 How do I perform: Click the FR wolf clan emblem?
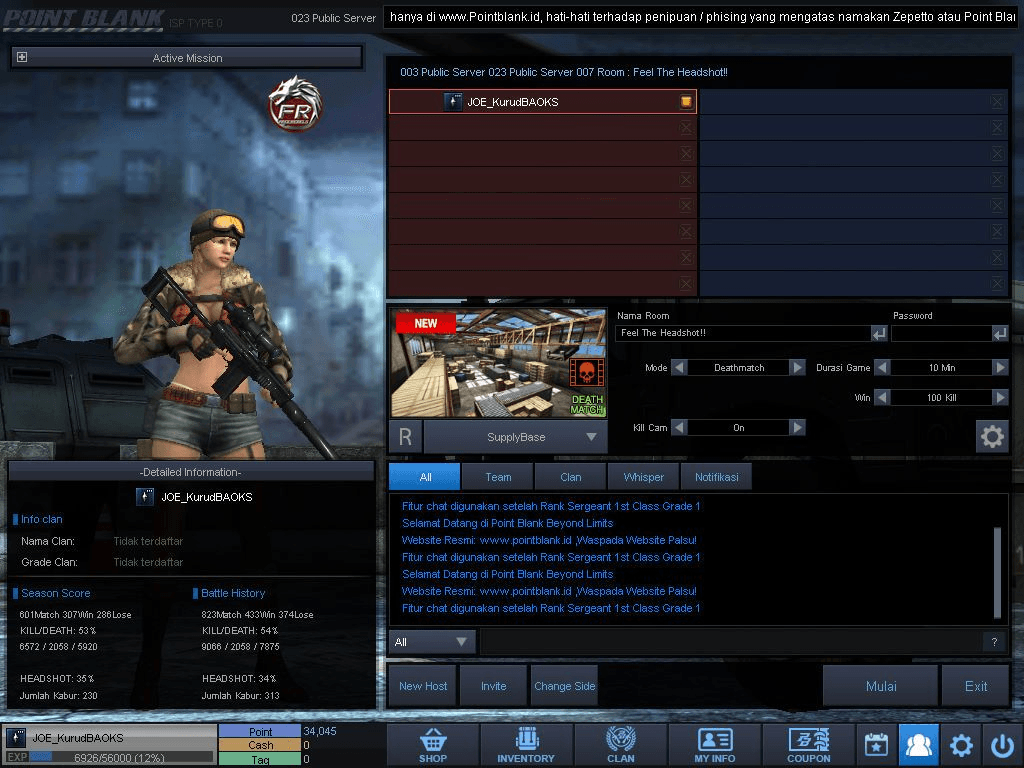295,104
